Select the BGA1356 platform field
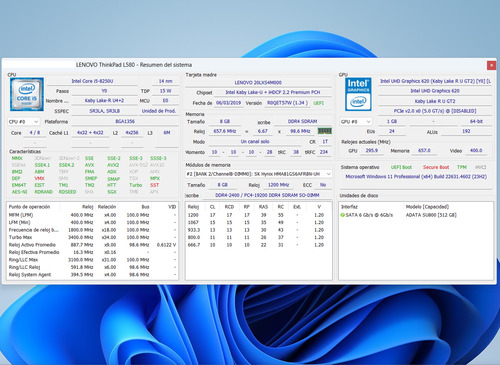The image size is (500, 365). click(125, 121)
